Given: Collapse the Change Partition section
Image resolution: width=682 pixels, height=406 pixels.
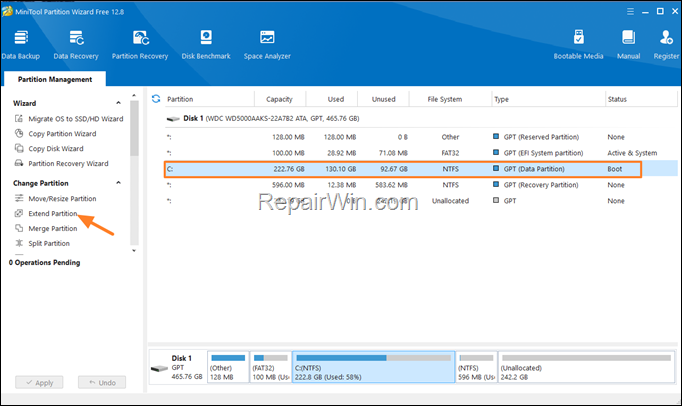Looking at the screenshot, I should [118, 183].
